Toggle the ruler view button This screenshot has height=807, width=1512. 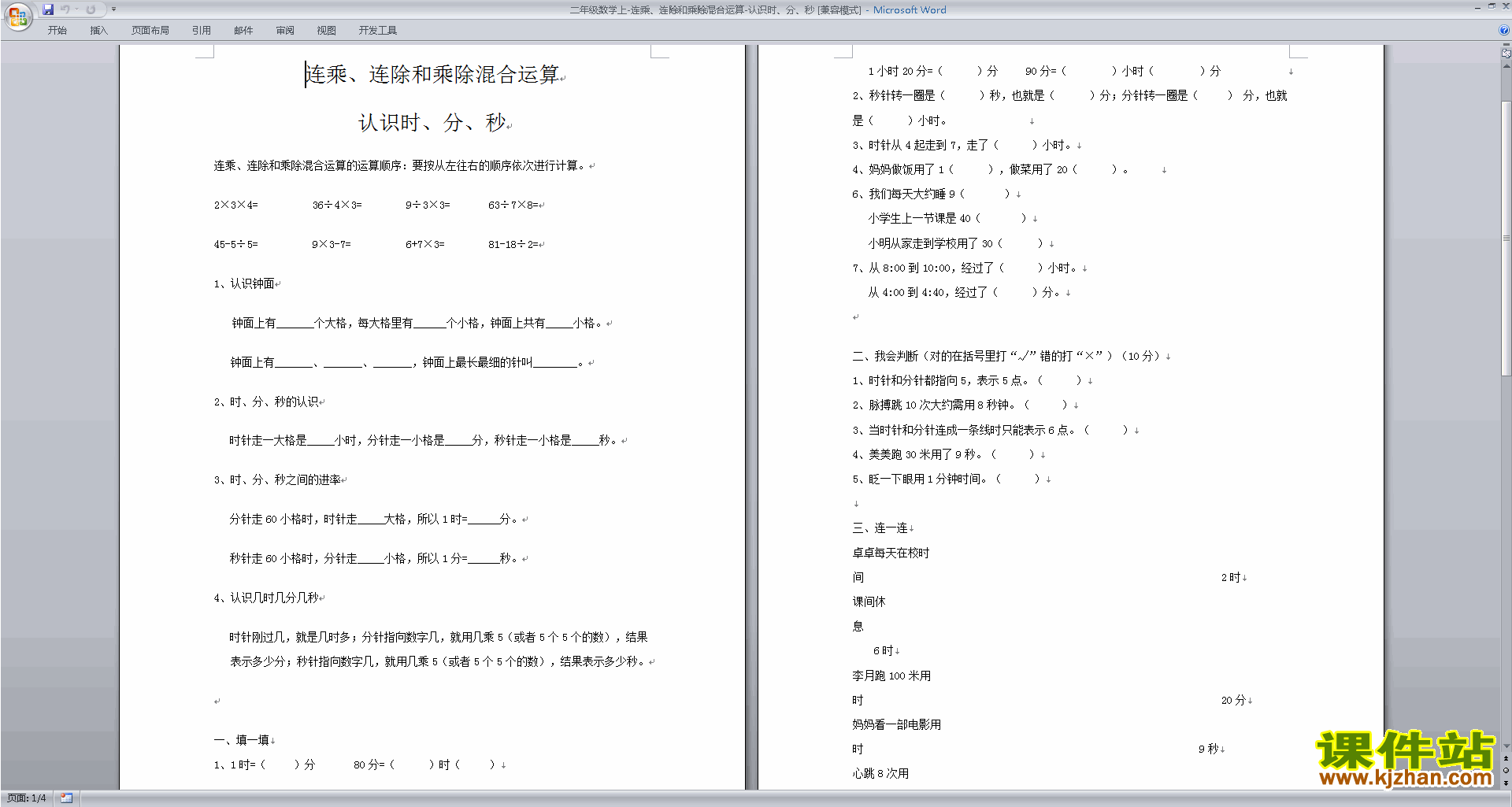[1506, 54]
